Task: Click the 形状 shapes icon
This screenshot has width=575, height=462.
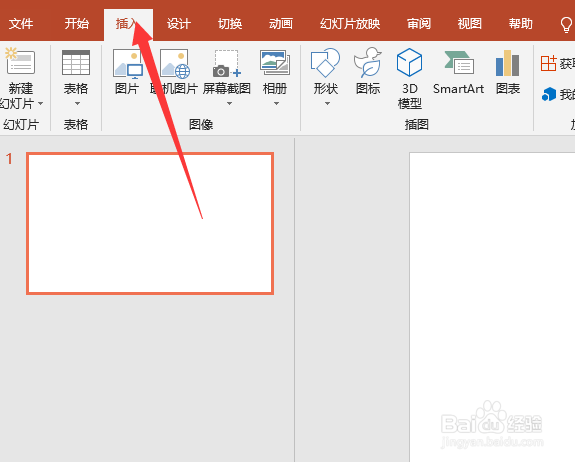Action: point(325,63)
